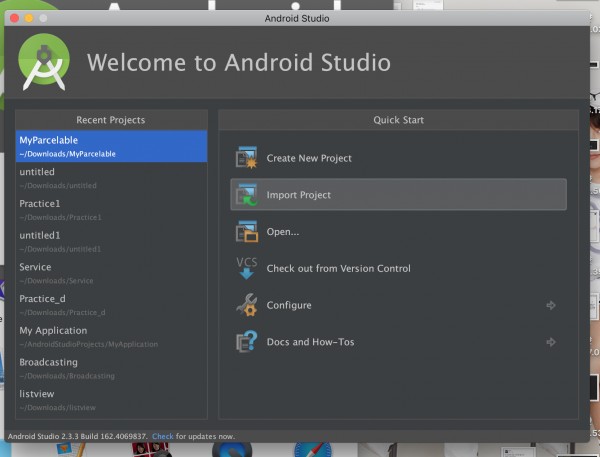Image resolution: width=600 pixels, height=457 pixels.
Task: Click the Check for updates link
Action: (x=163, y=436)
